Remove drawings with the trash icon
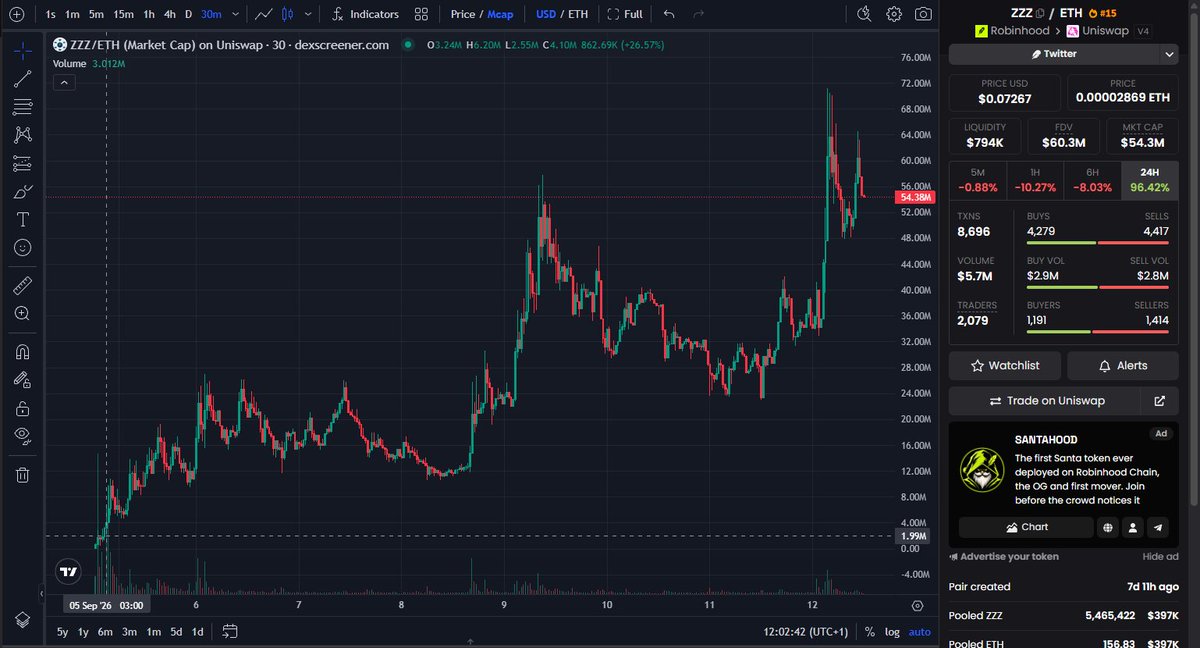 point(23,475)
